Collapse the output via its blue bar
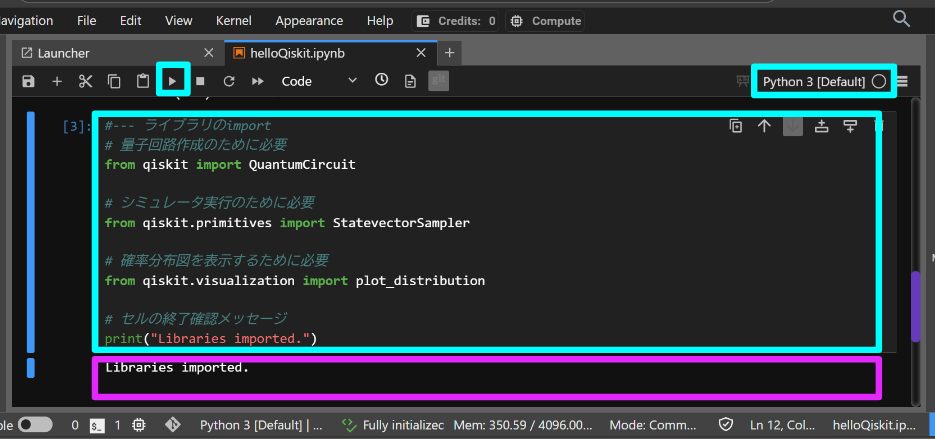 click(x=30, y=368)
